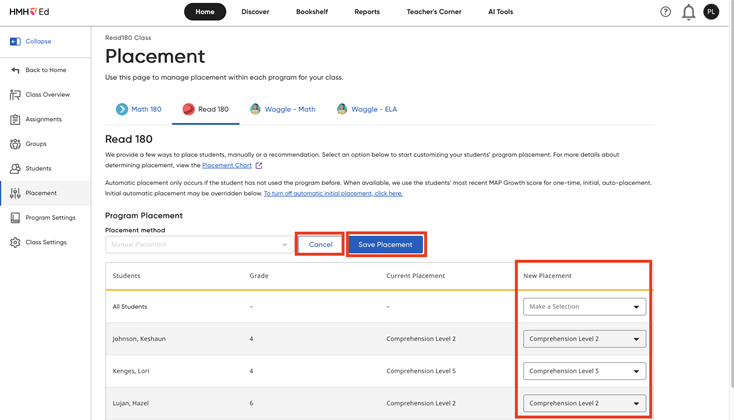The height and width of the screenshot is (420, 734).
Task: Click student name Johnson, Keshaun
Action: 139,339
